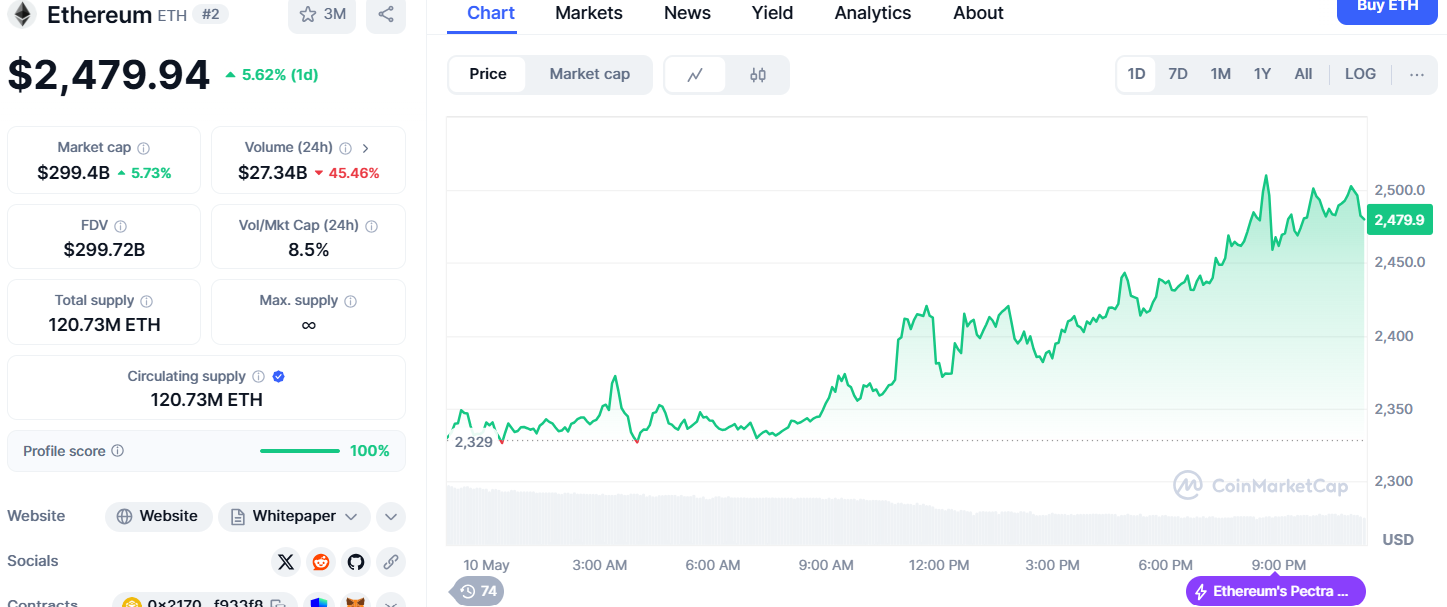Viewport: 1447px width, 607px height.
Task: Click the Profile score progress bar
Action: (299, 451)
